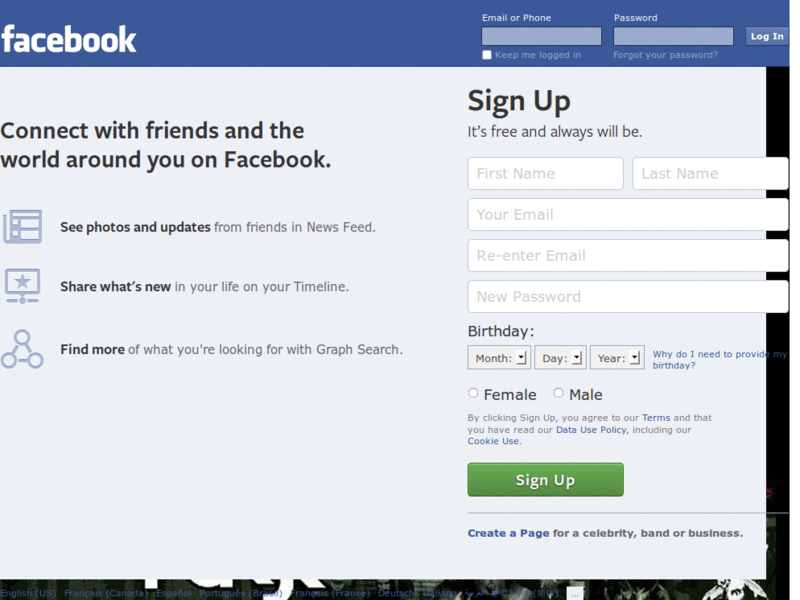This screenshot has width=800, height=600.
Task: Select the Male radio button
Action: click(x=558, y=393)
